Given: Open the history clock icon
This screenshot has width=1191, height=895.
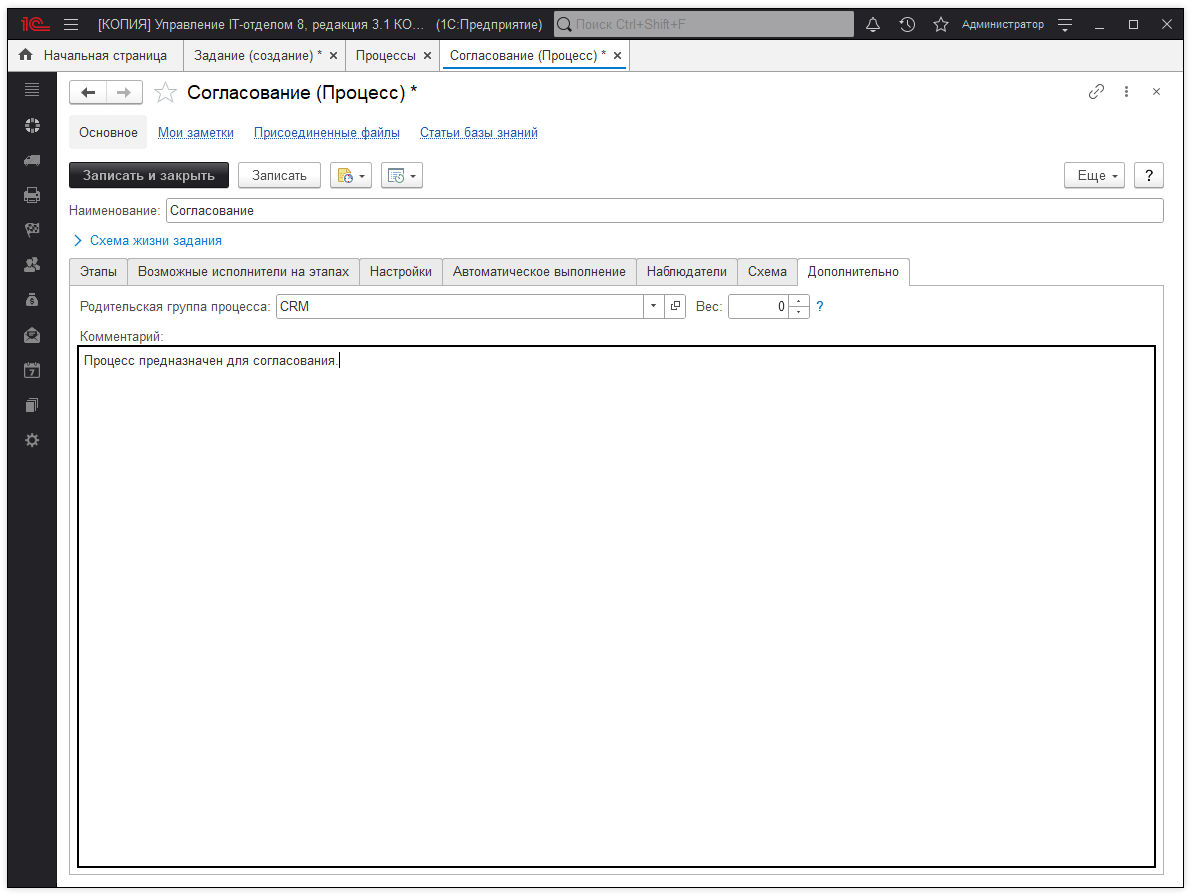Looking at the screenshot, I should 907,24.
